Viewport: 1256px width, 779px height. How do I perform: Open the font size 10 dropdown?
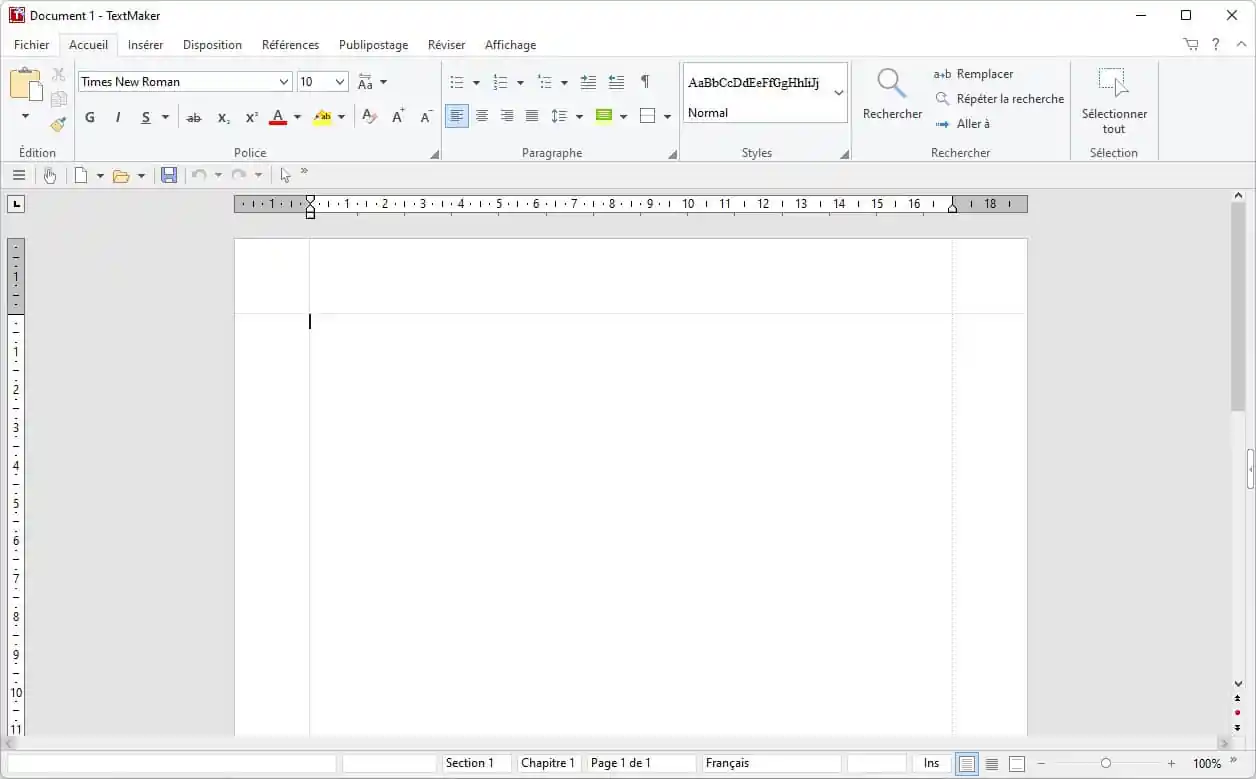pyautogui.click(x=340, y=82)
